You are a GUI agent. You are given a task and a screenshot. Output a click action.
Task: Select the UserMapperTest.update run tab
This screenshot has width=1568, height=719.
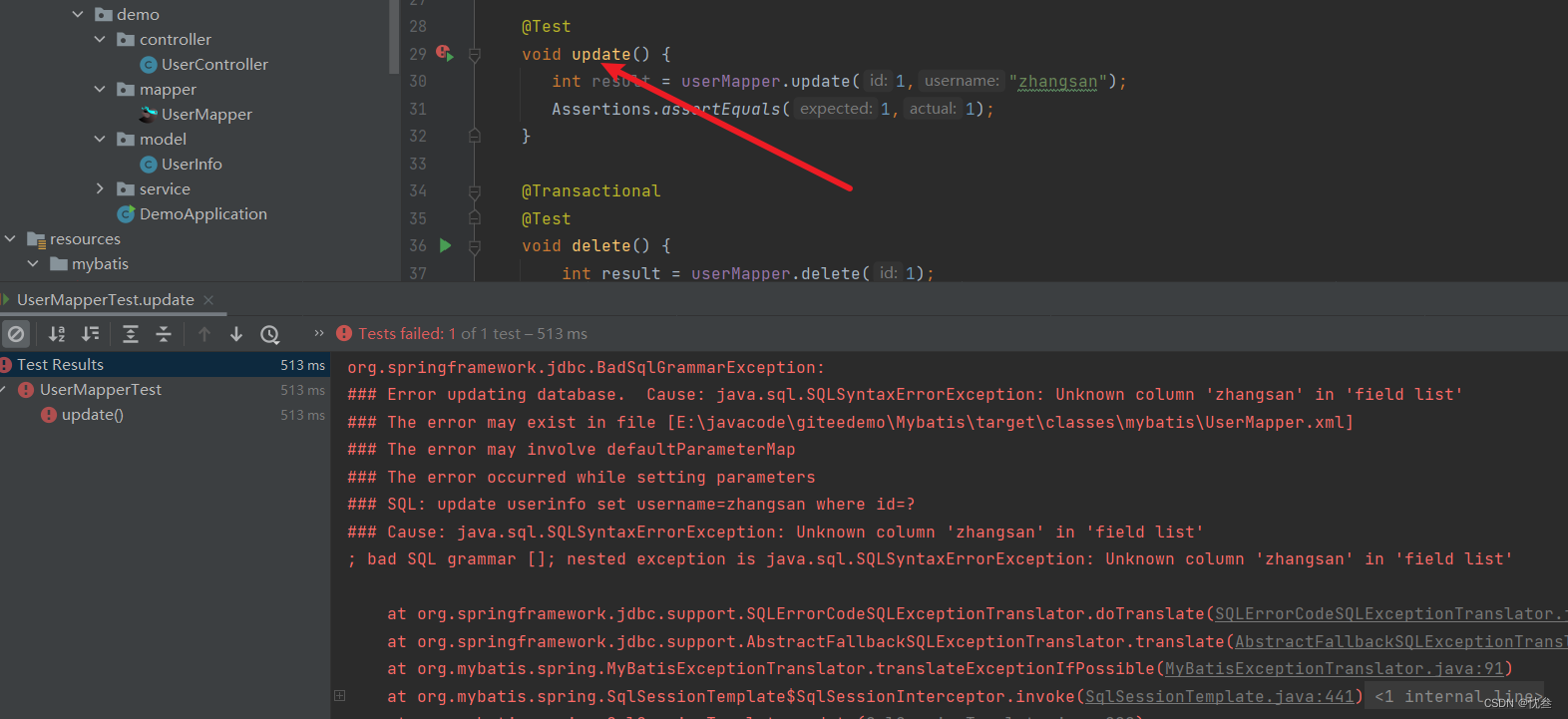pos(106,299)
